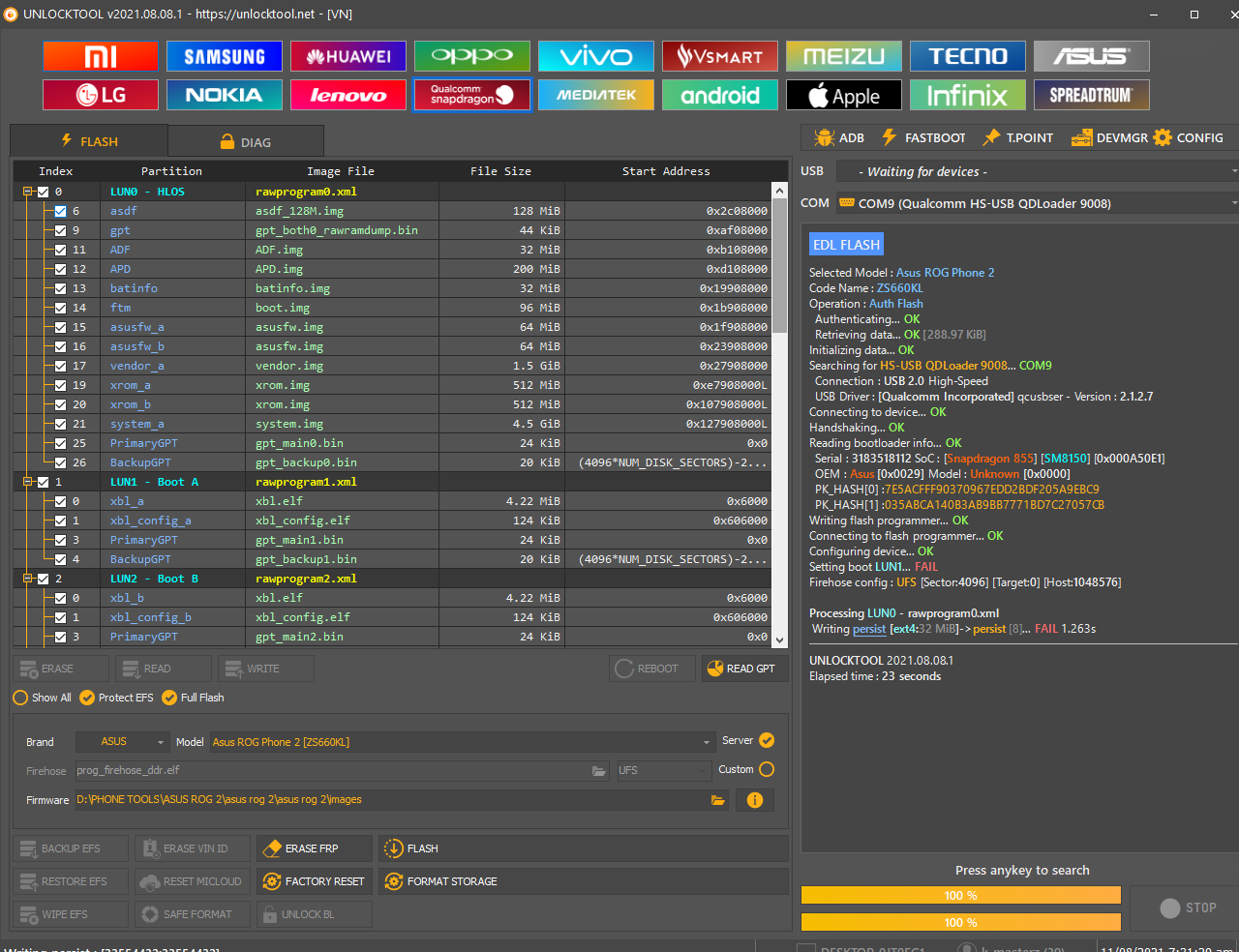Select the MediaTek logo
Image resolution: width=1239 pixels, height=952 pixels.
pyautogui.click(x=596, y=95)
